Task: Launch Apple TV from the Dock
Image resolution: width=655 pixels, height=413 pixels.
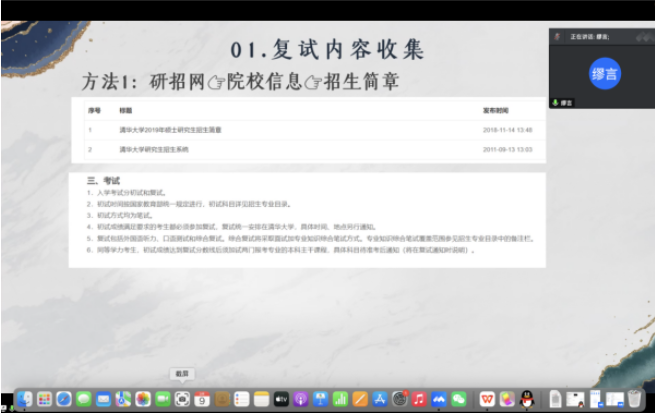Action: click(x=281, y=399)
